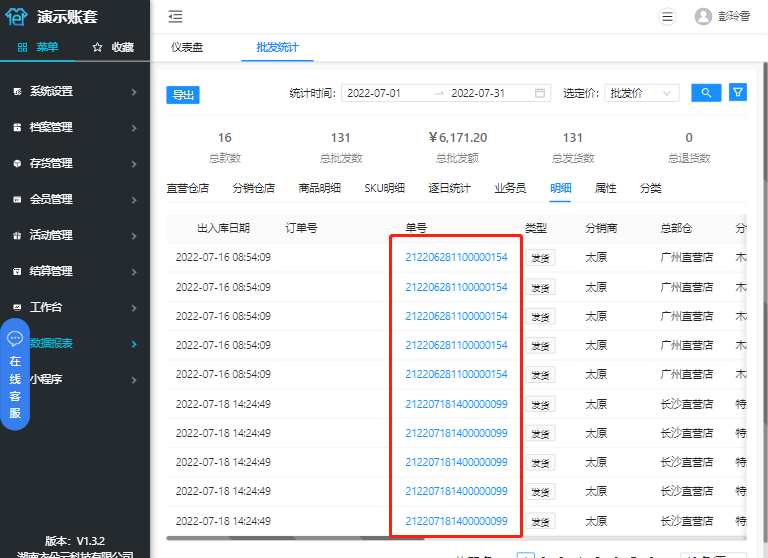Switch to the 逐日统计 tab
768x558 pixels.
point(450,188)
